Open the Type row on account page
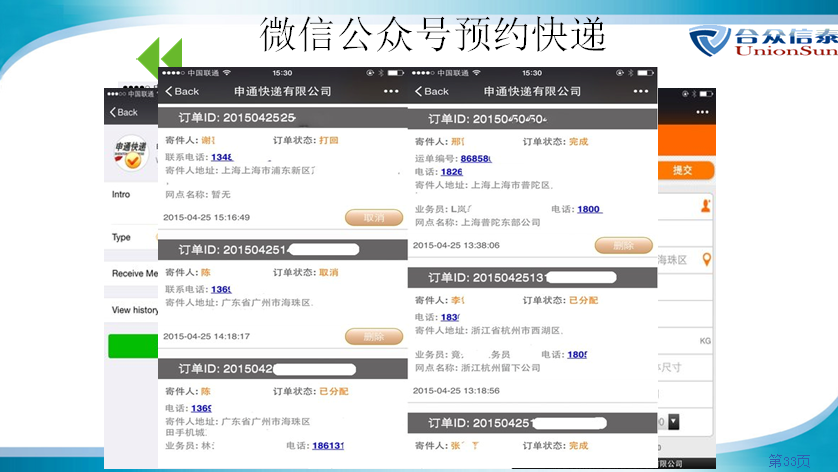The width and height of the screenshot is (838, 472). pos(131,237)
